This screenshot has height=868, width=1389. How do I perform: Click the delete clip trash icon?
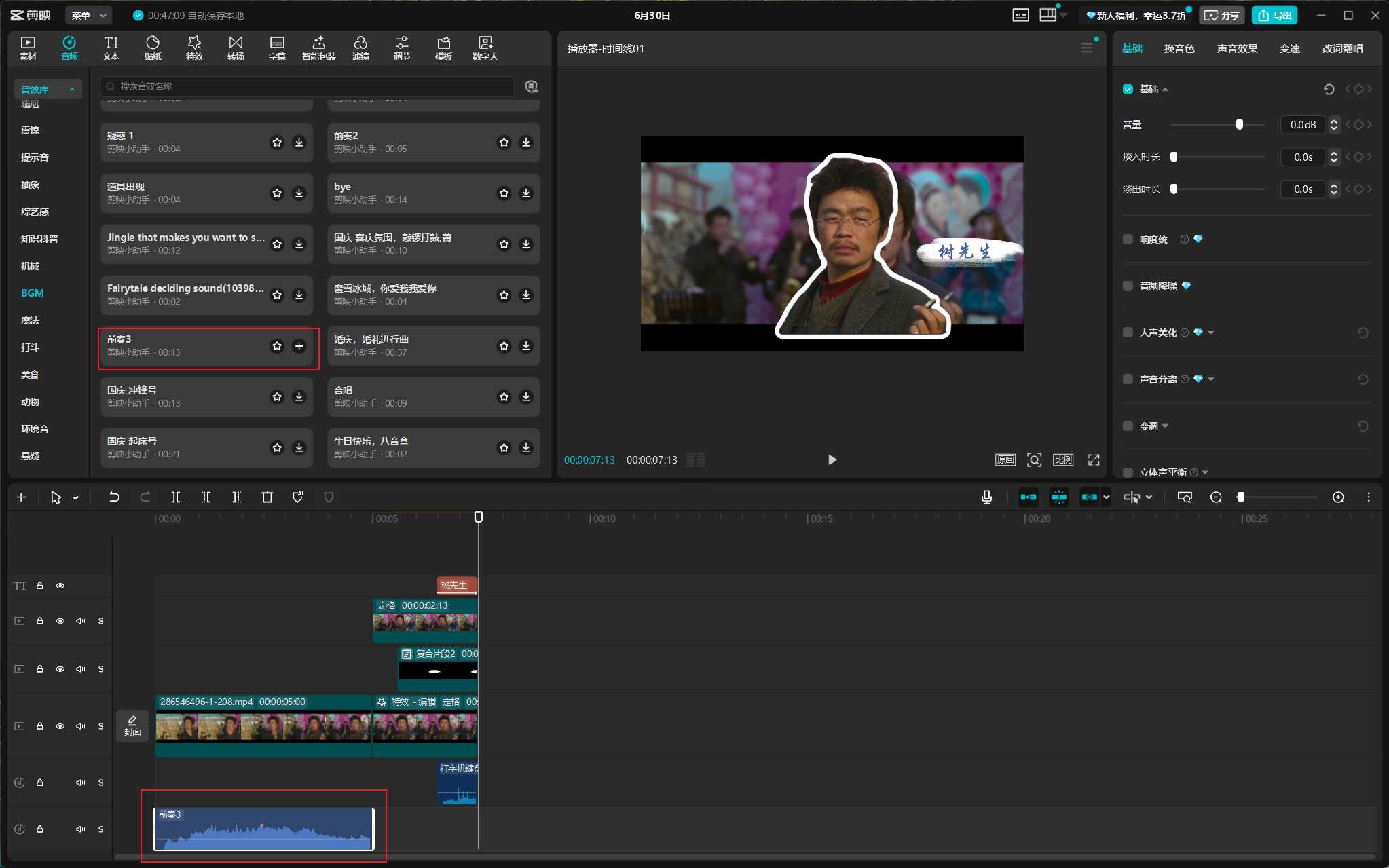267,497
